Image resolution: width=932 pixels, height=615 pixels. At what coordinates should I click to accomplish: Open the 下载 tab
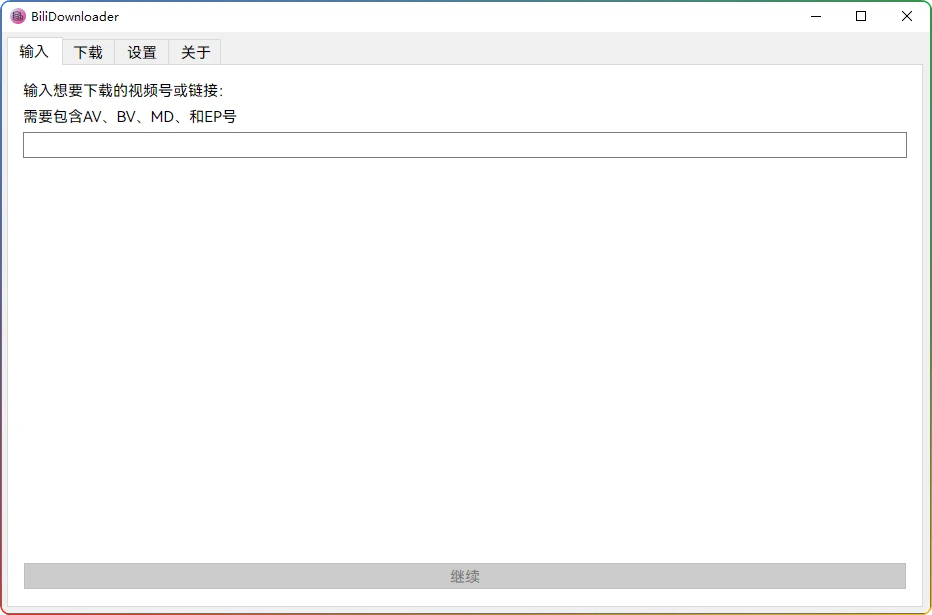[x=88, y=52]
